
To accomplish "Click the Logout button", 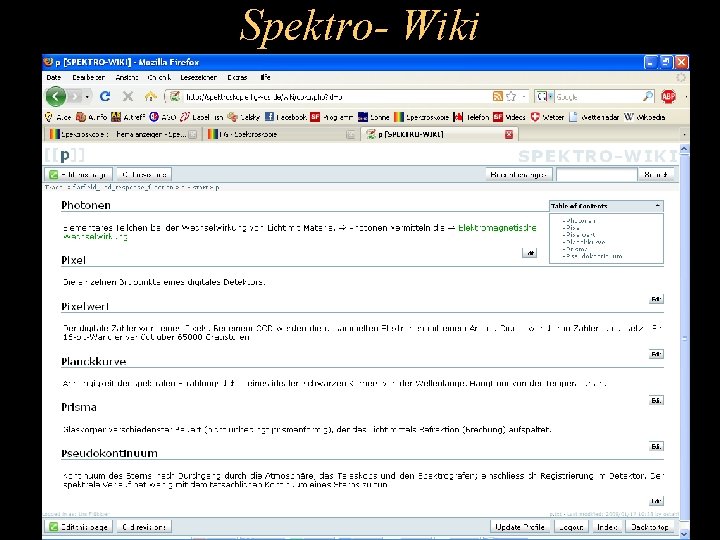I will pyautogui.click(x=571, y=527).
